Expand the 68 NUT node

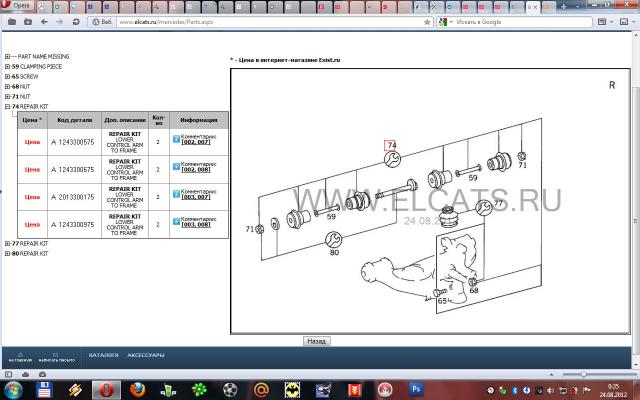pos(7,87)
